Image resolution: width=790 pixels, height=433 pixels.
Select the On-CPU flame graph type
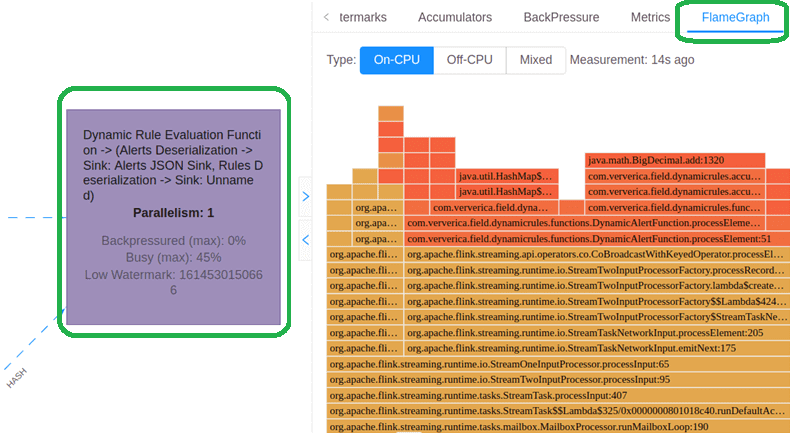396,60
